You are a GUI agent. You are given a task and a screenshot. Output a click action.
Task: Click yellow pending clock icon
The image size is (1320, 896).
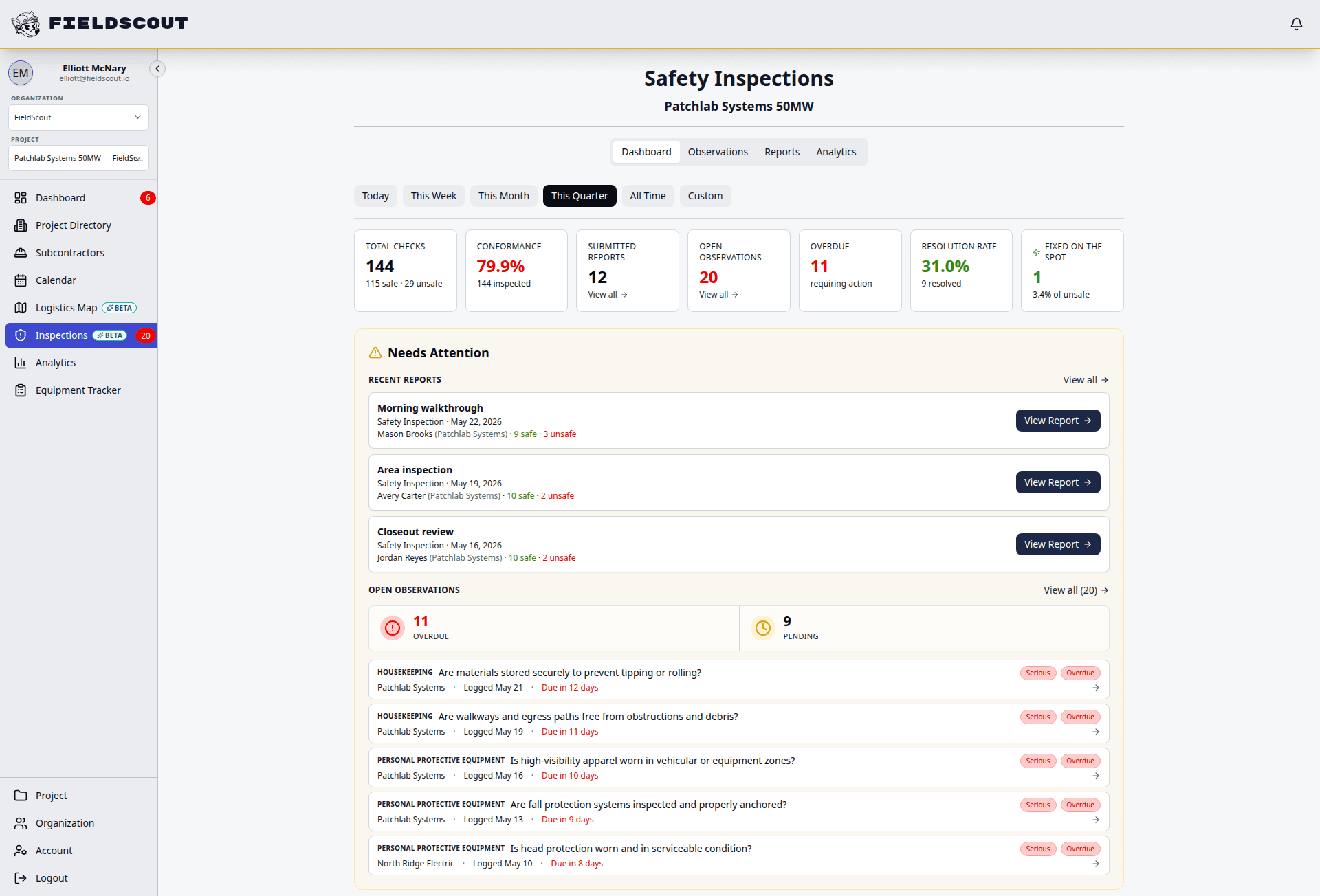[x=762, y=628]
